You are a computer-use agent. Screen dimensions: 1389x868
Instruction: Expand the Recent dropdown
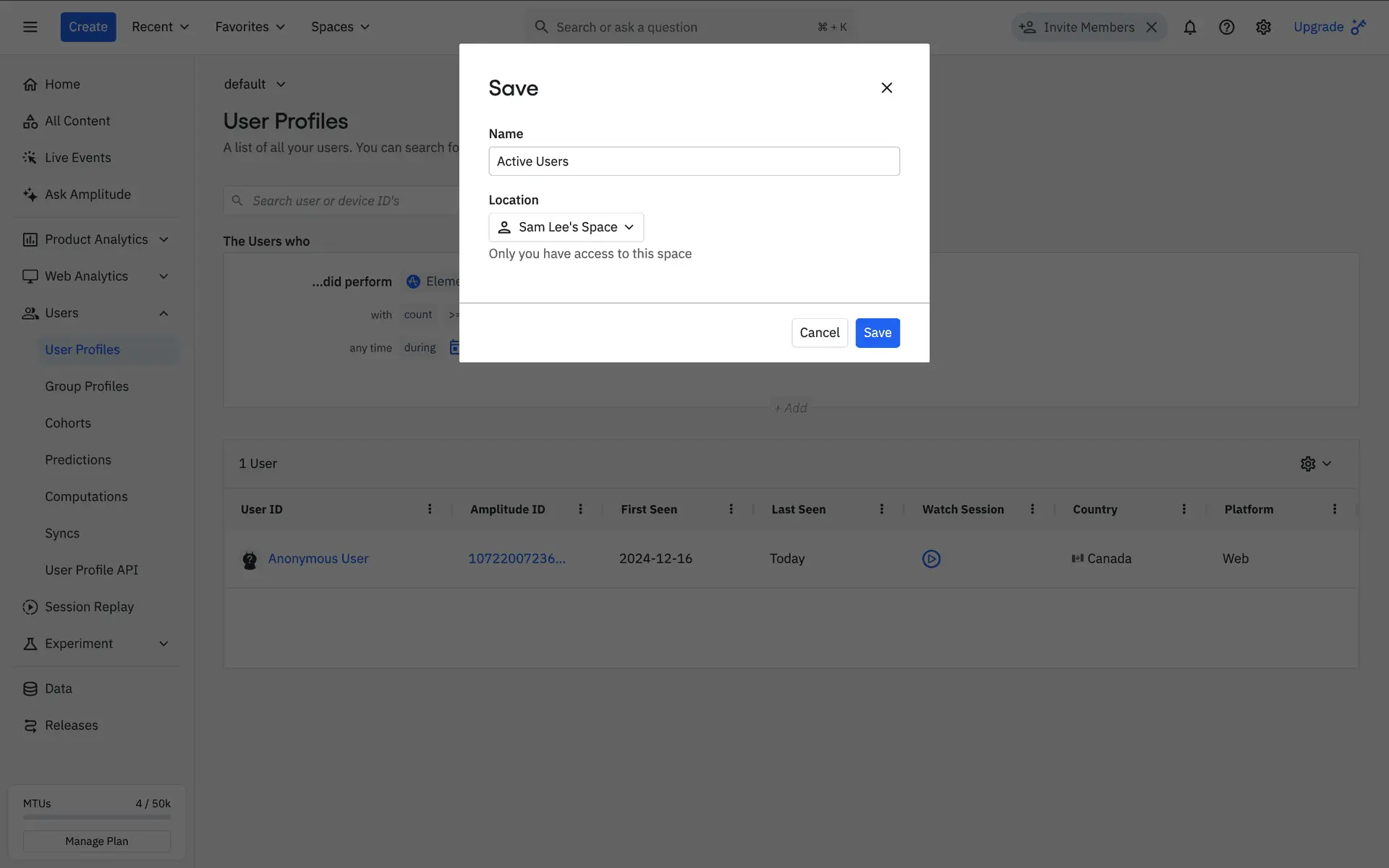(x=160, y=27)
